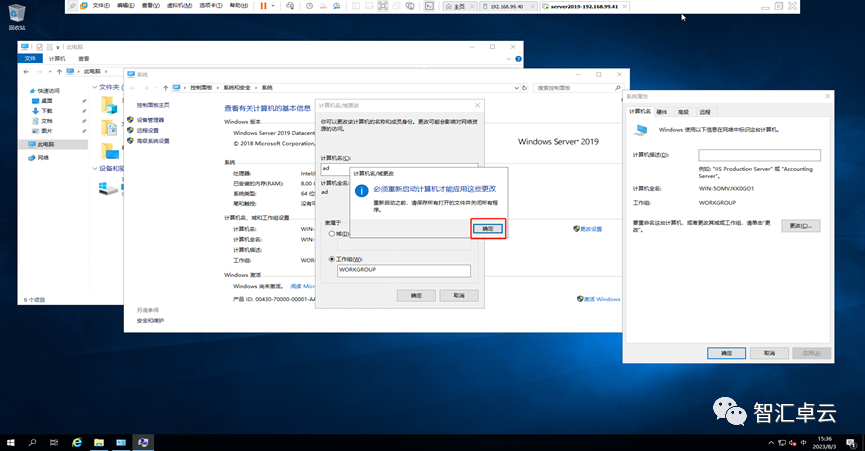Screen dimensions: 865x451
Task: Click the up arrow in File Explorer
Action: click(59, 72)
